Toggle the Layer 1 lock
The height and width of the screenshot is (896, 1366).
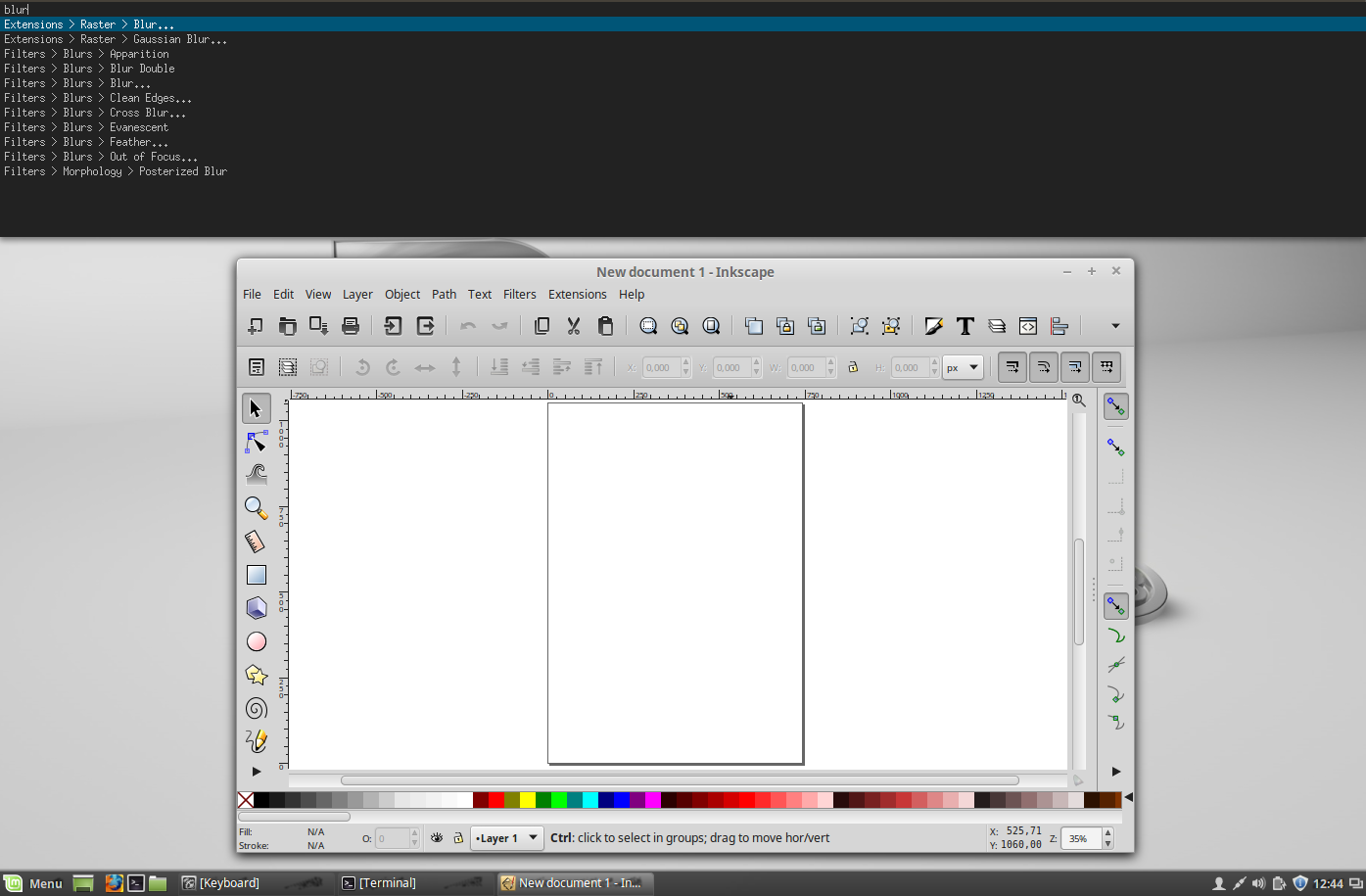pyautogui.click(x=458, y=838)
